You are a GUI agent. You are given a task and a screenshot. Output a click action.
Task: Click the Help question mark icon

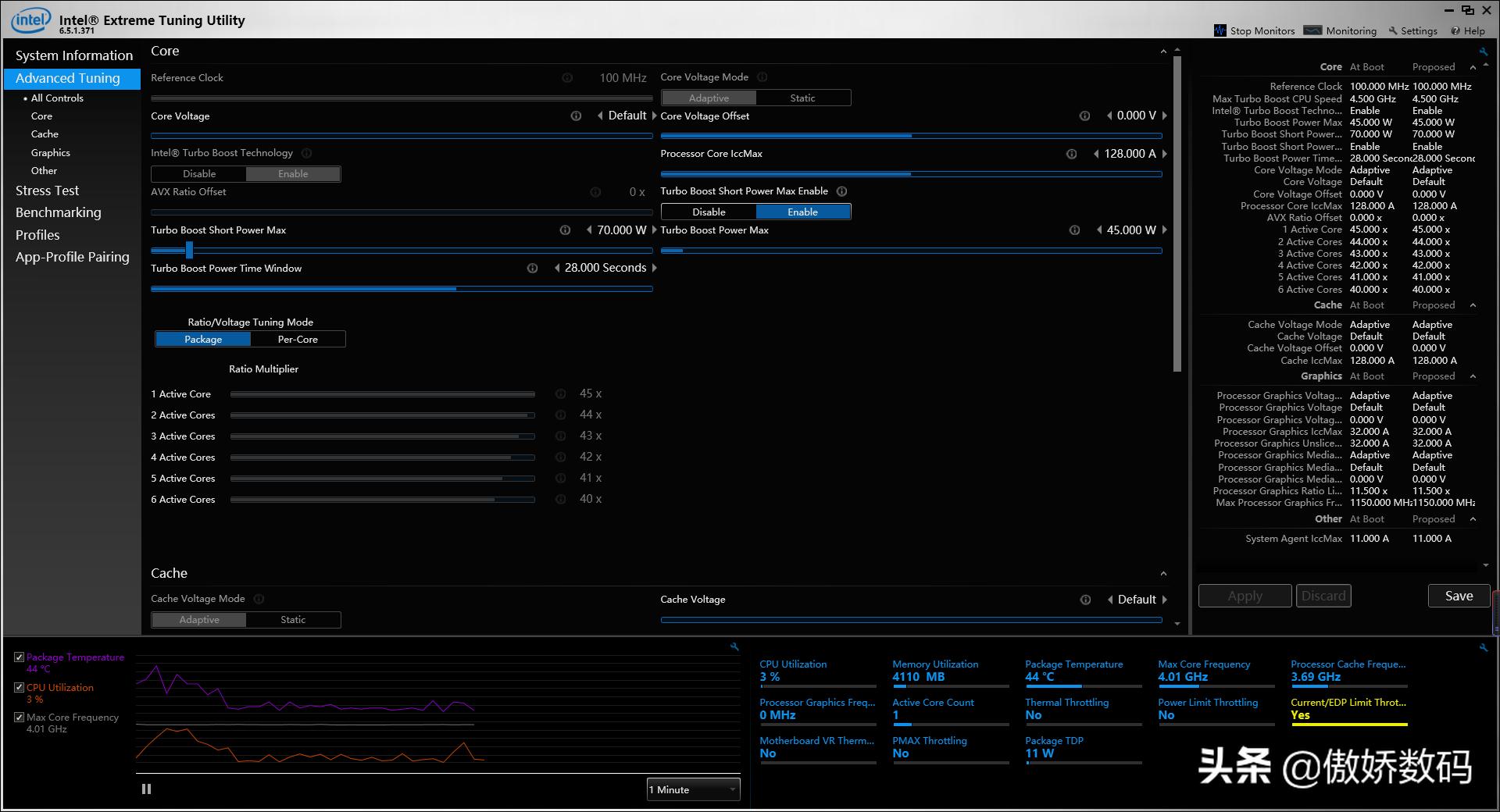tap(1455, 31)
